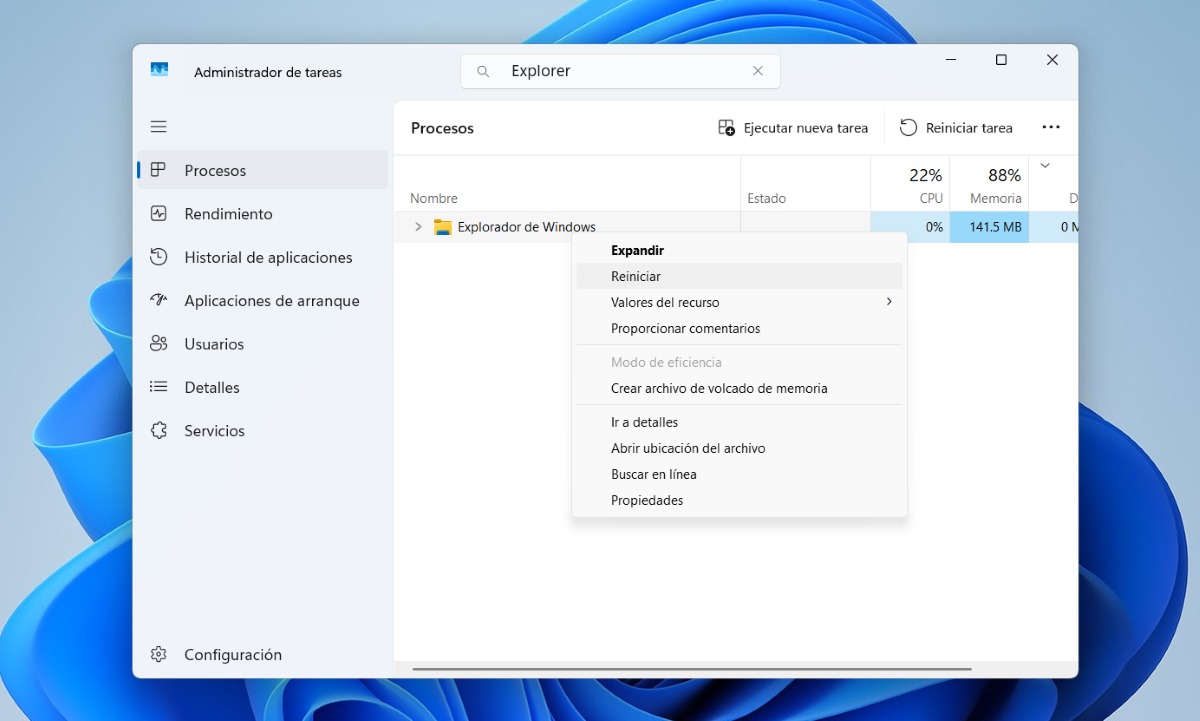Clear the Explorer search with the X
The height and width of the screenshot is (721, 1200).
(758, 71)
